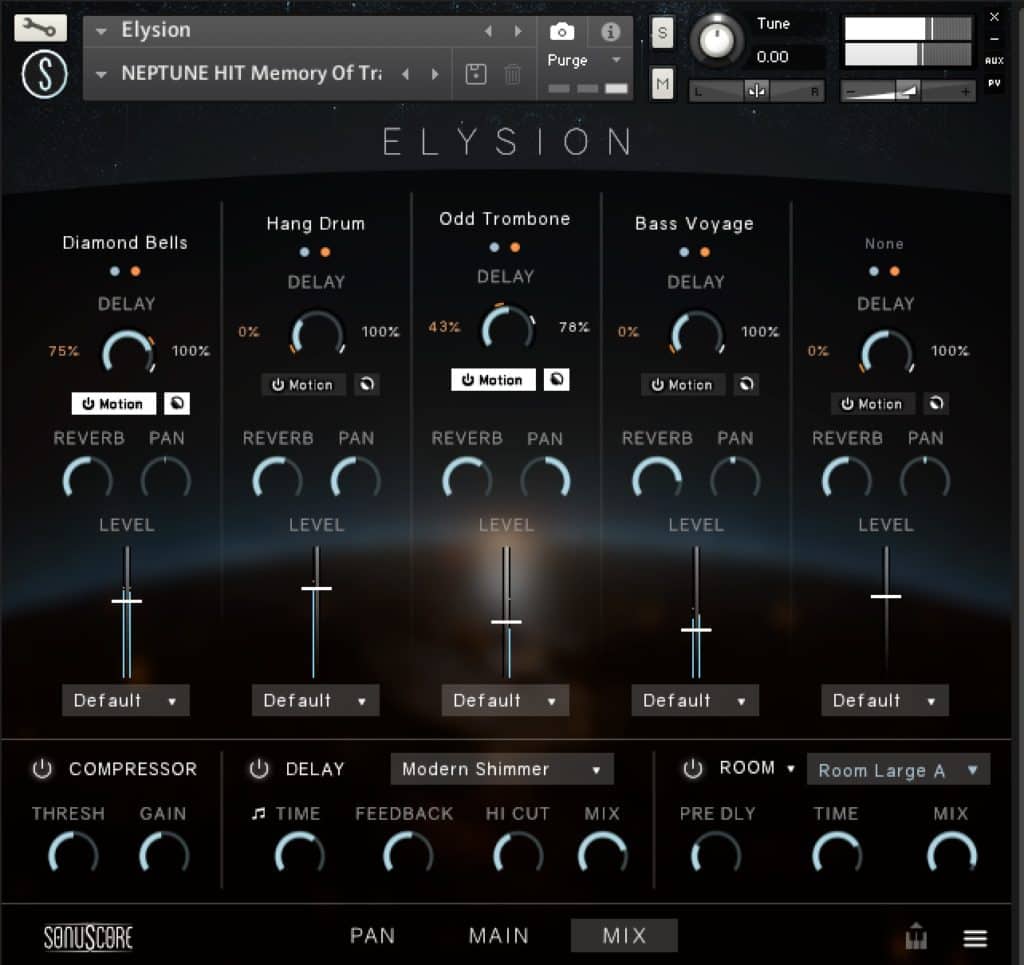
Task: Open the None slot Default dropdown
Action: (x=885, y=701)
